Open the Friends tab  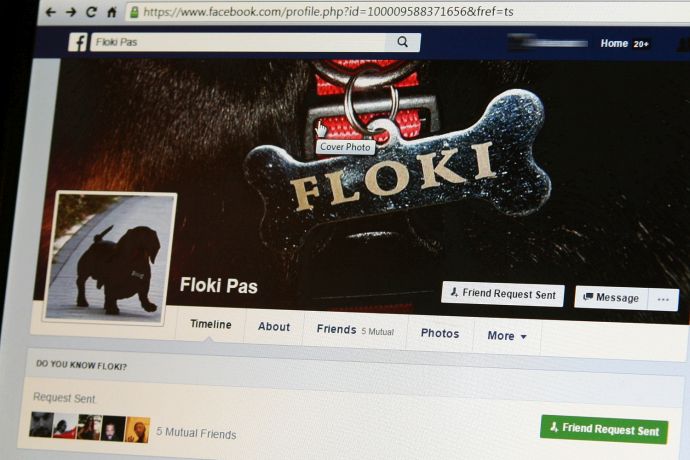(355, 330)
